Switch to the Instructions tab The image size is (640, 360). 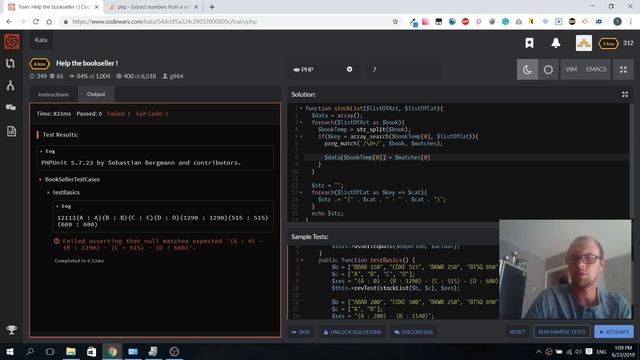pyautogui.click(x=53, y=94)
